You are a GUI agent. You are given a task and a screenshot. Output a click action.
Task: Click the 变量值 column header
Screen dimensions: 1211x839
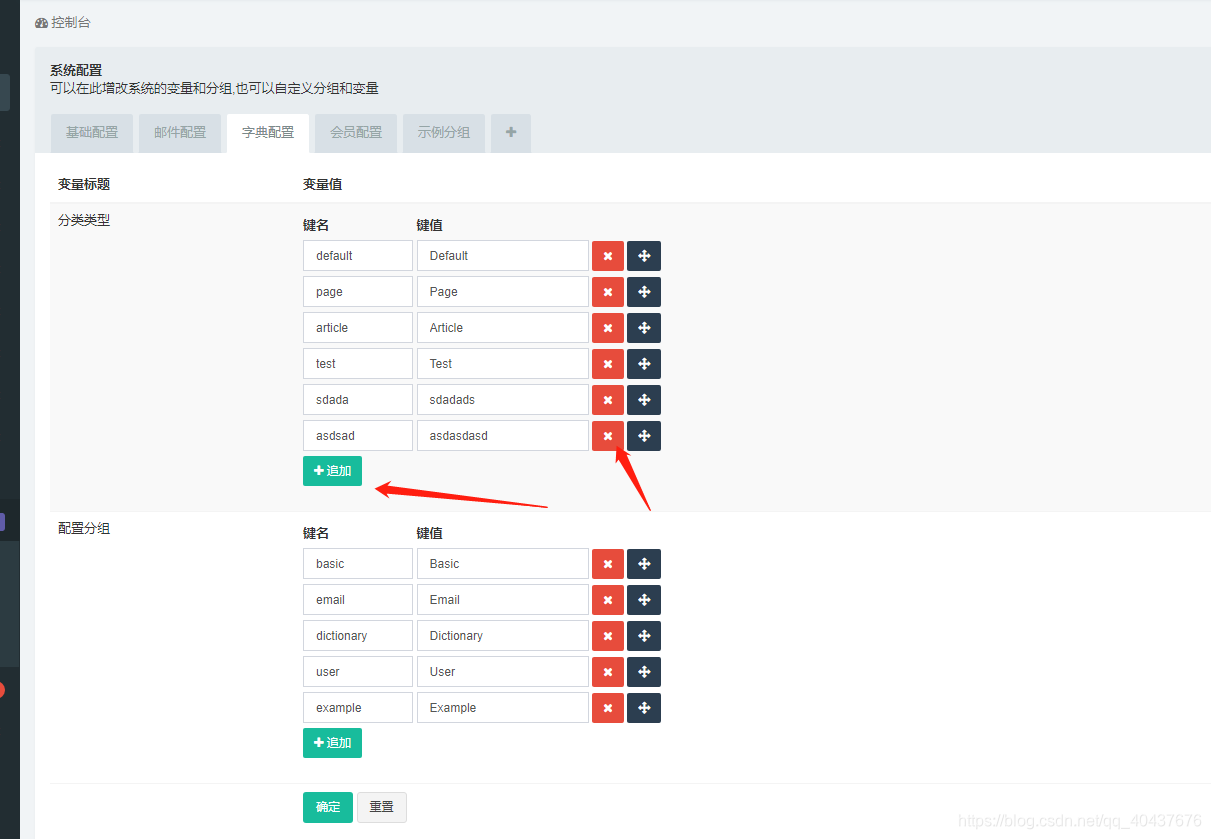(323, 184)
